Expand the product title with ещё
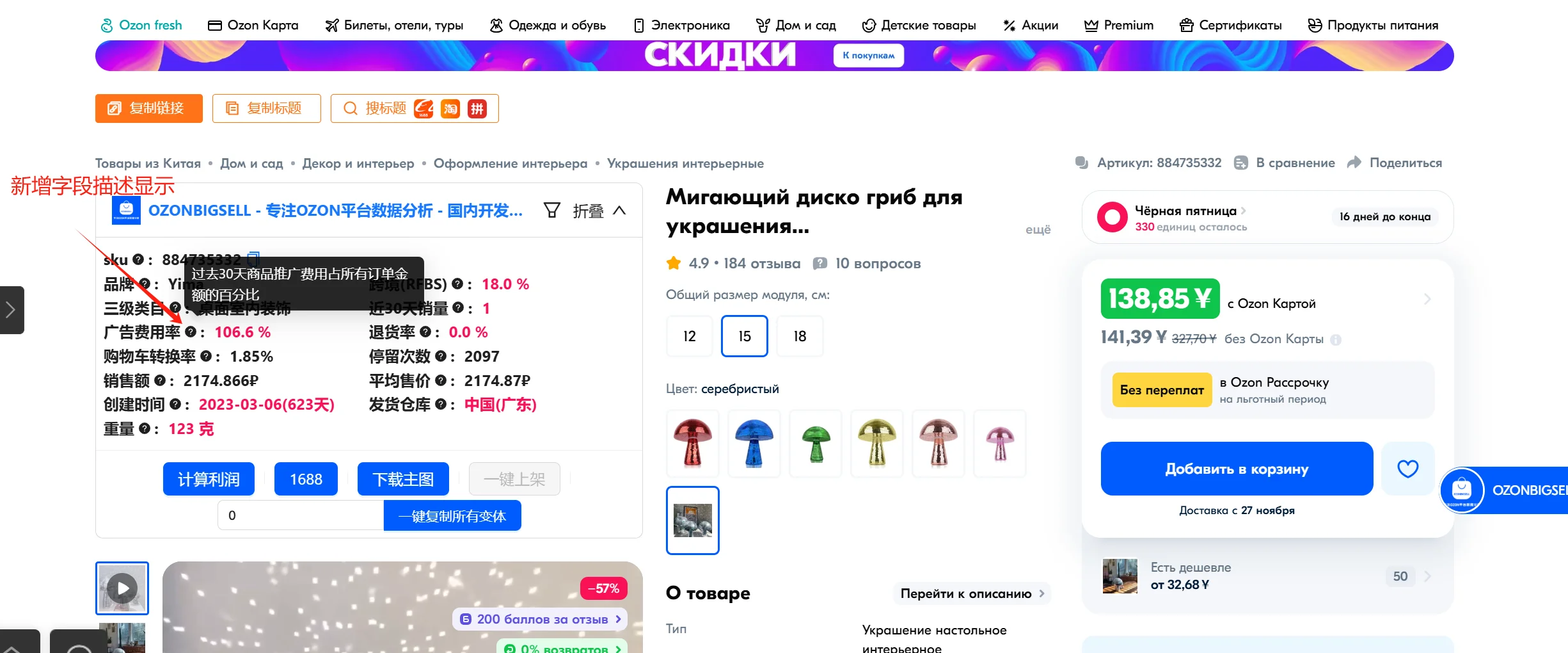 click(x=1038, y=229)
